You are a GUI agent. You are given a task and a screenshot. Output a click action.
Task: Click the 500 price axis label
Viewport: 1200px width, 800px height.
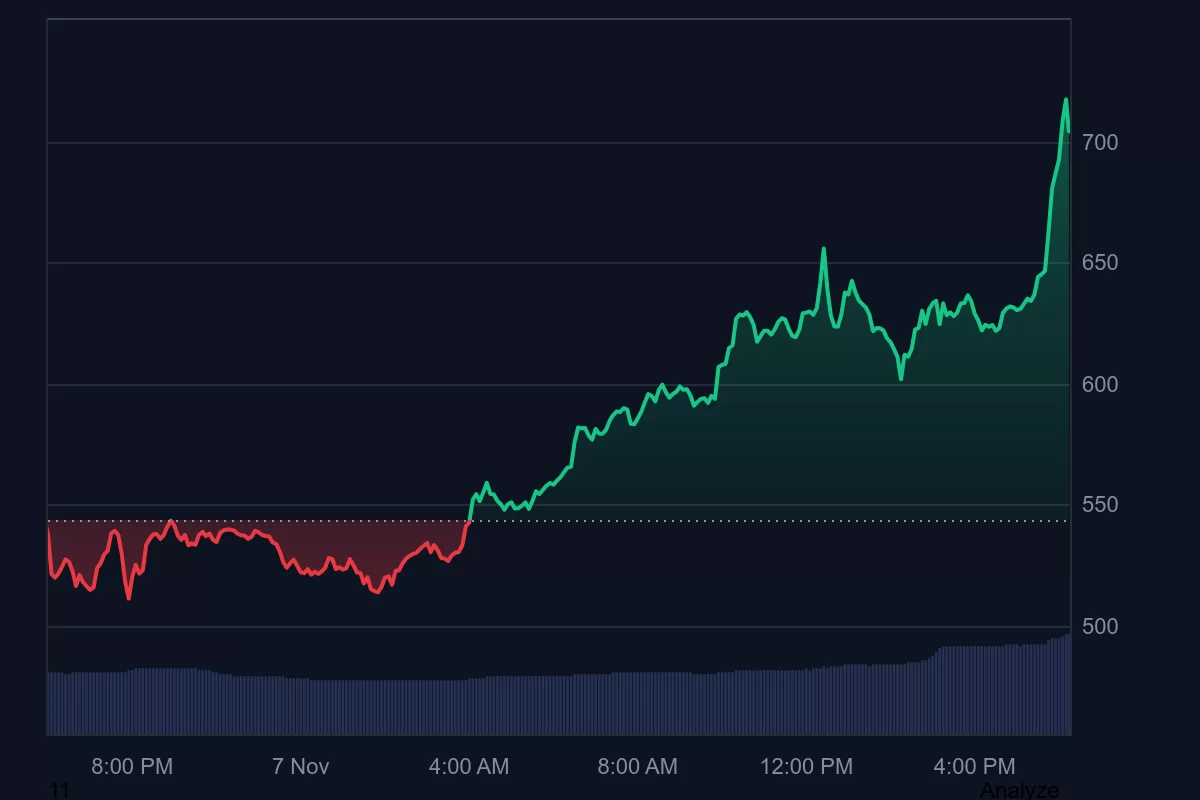1100,626
